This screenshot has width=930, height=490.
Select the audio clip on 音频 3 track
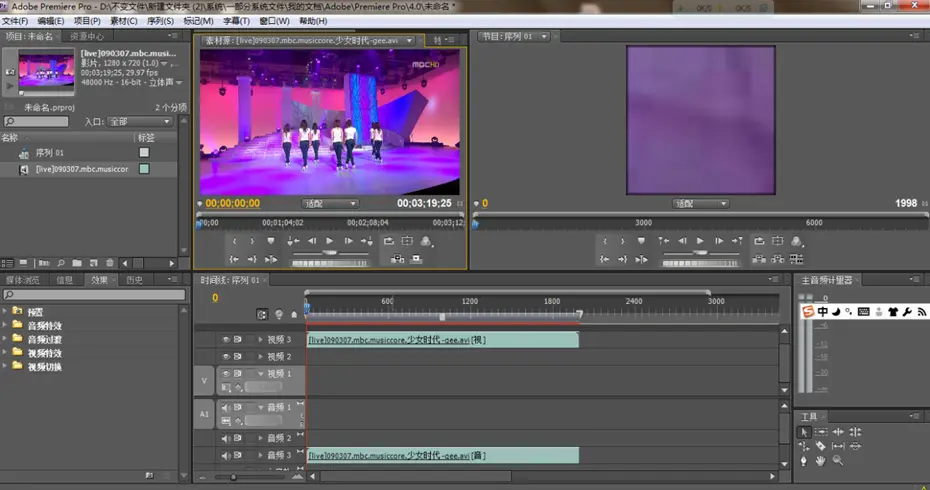tap(442, 456)
